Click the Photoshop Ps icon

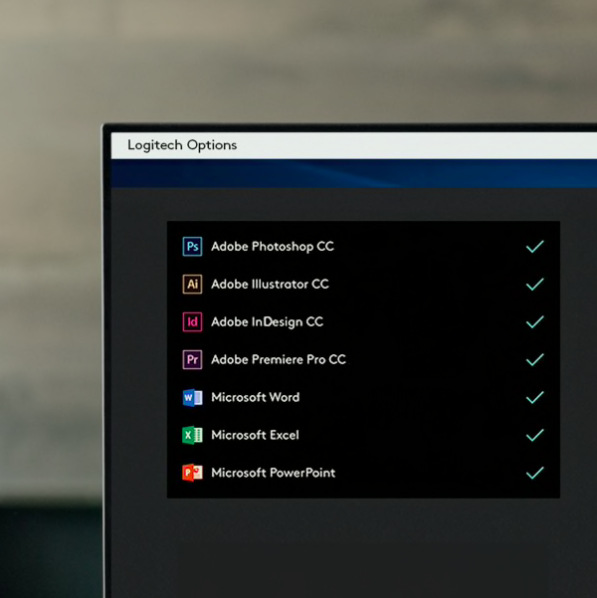[192, 246]
